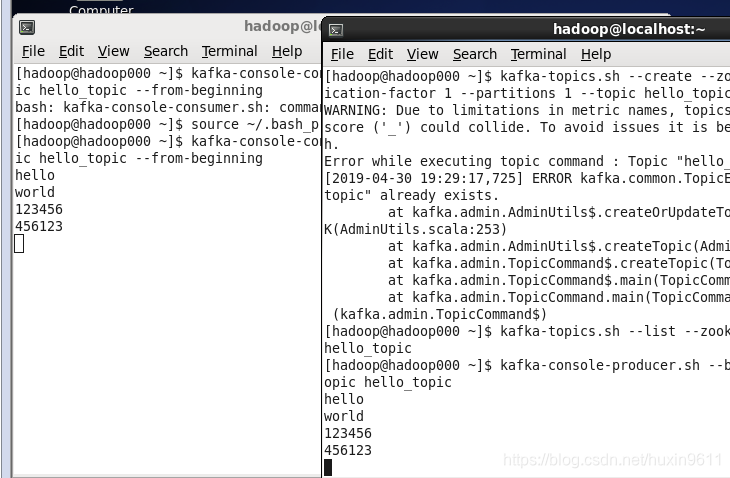The height and width of the screenshot is (478, 730).
Task: Click 'world' output line in left consumer terminal
Action: (x=35, y=192)
